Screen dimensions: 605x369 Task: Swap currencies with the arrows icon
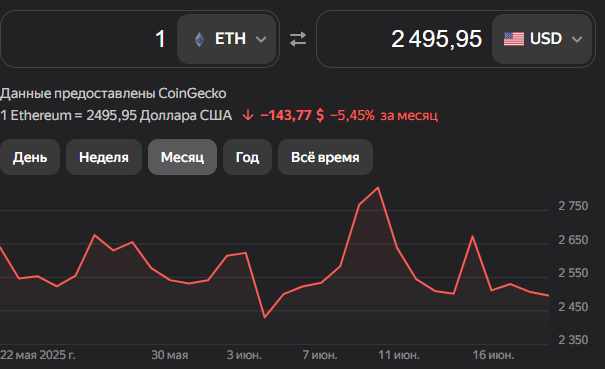(298, 39)
